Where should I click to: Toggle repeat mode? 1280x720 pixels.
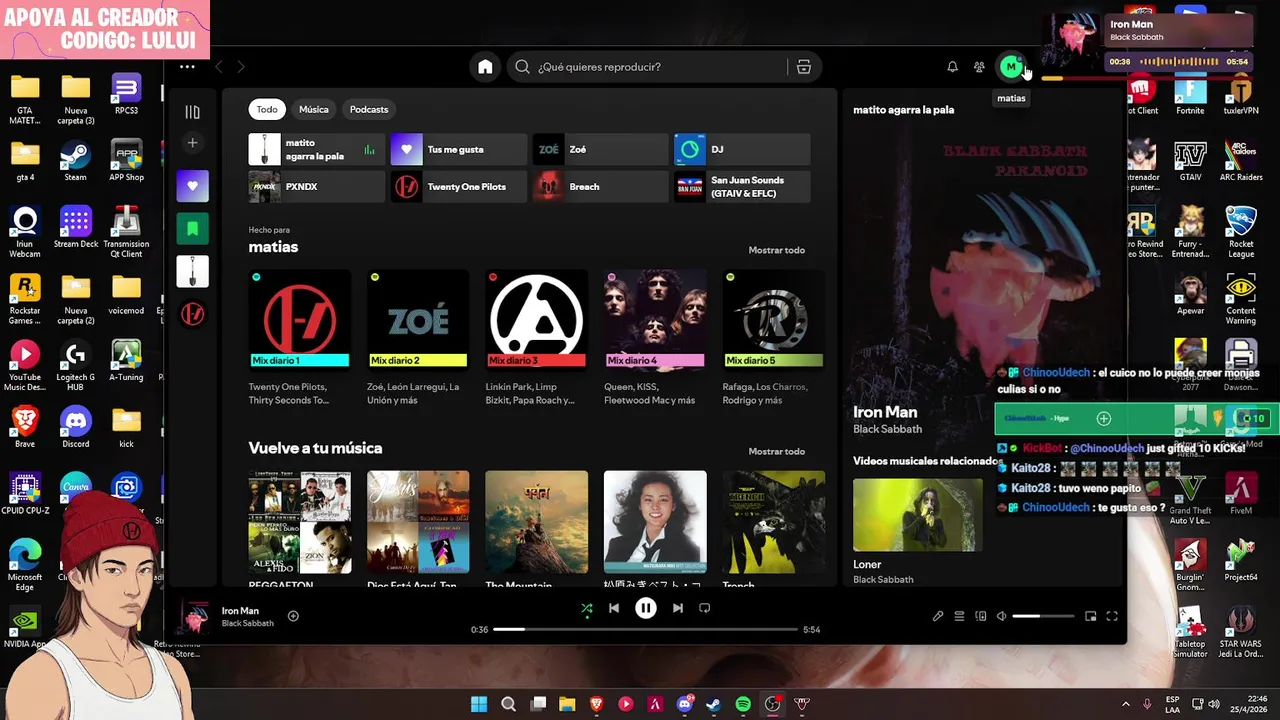tap(705, 608)
